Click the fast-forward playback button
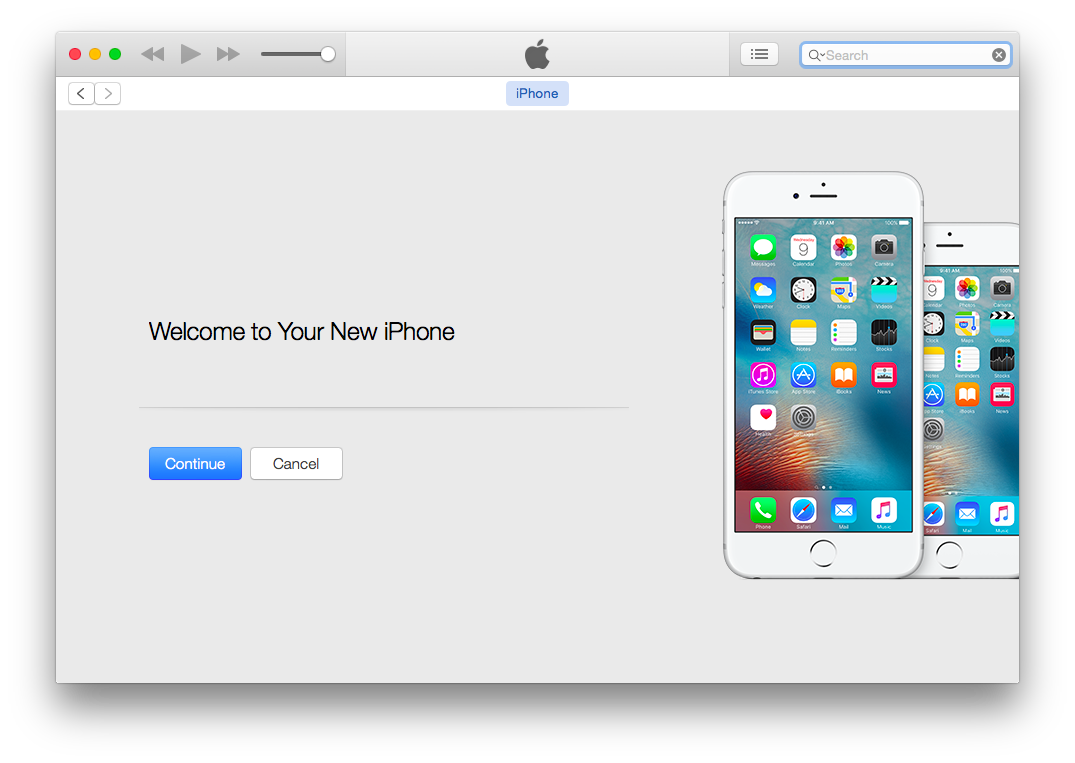The image size is (1075, 763). point(228,54)
